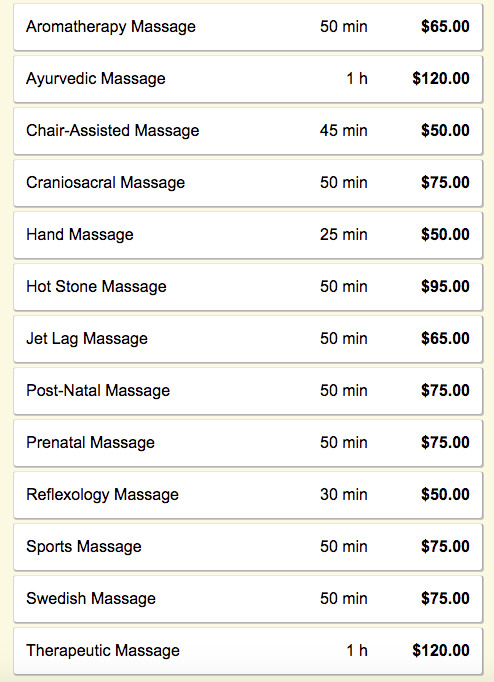Select the Aromatherapy Massage service row
The image size is (494, 682).
point(248,27)
